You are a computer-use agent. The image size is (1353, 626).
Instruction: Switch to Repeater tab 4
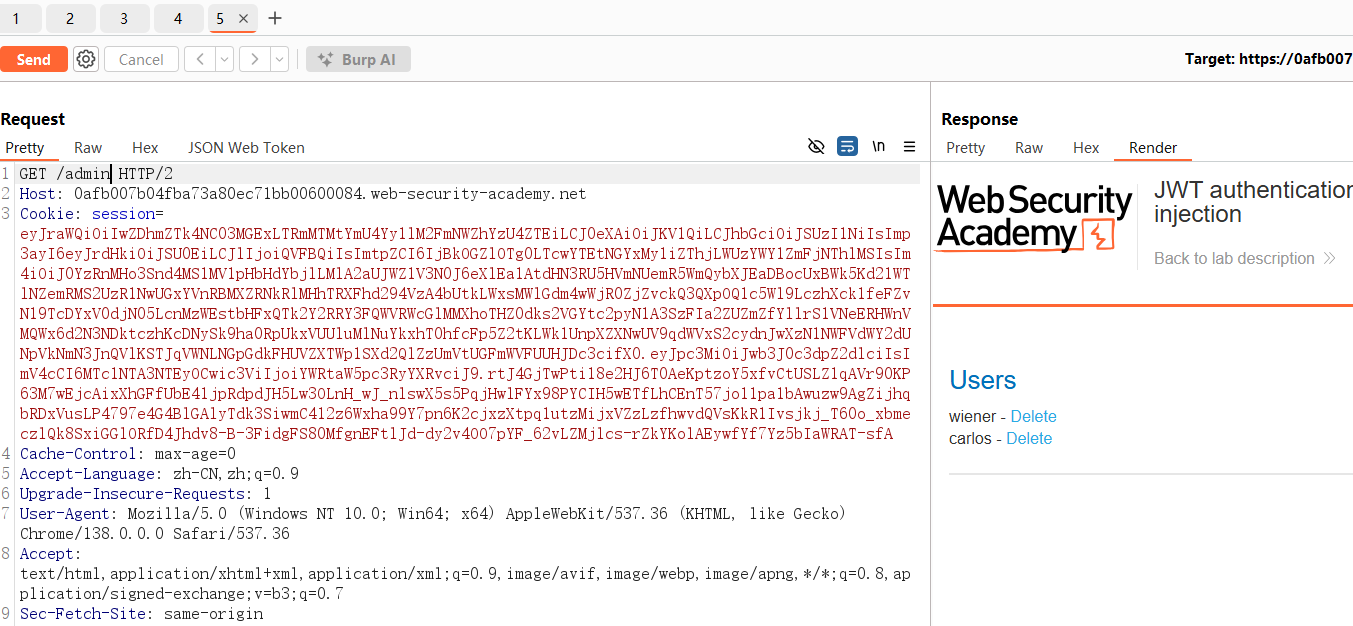click(178, 19)
